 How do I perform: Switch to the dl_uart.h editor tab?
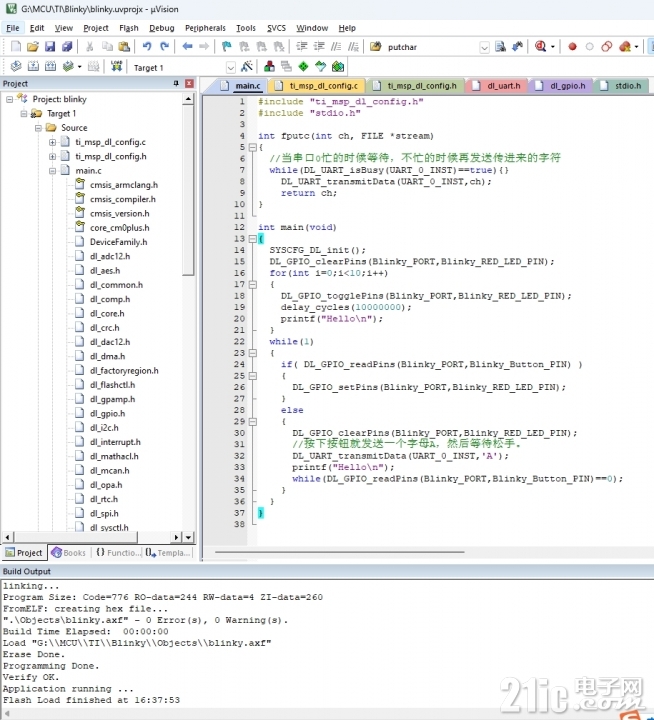[497, 86]
